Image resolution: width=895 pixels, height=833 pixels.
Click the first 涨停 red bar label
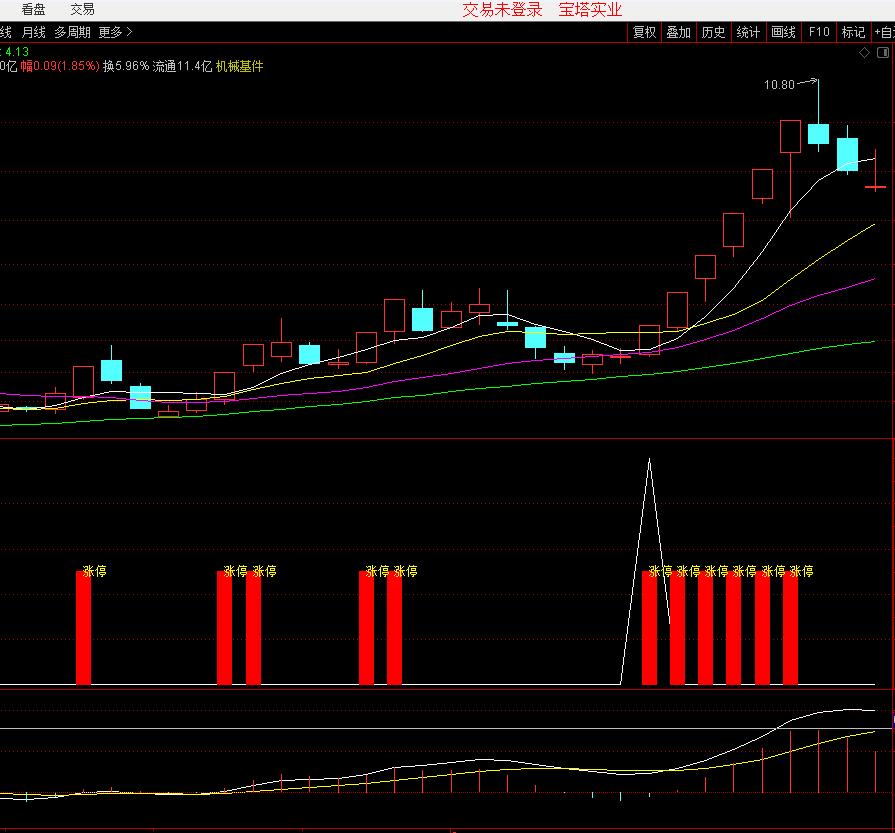94,572
